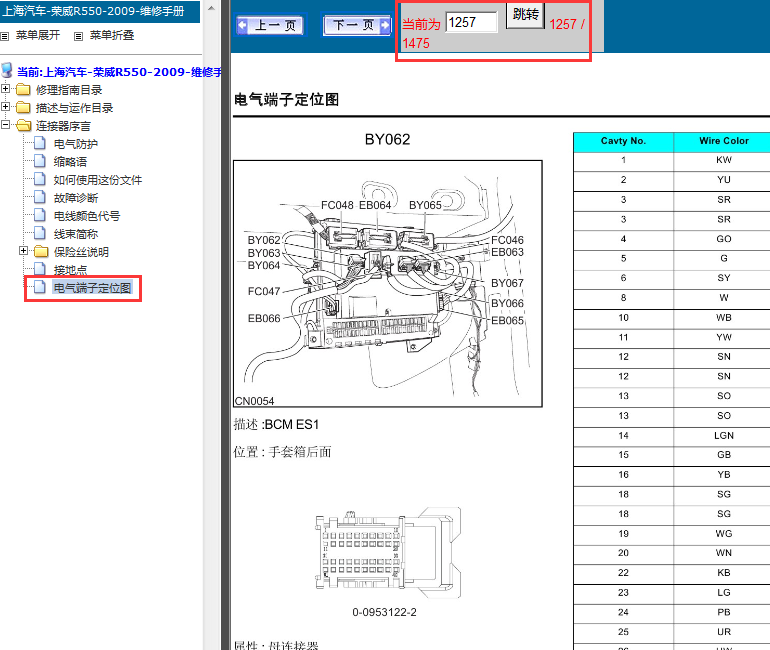Click wire color cell UR
This screenshot has height=650, width=770.
[724, 632]
